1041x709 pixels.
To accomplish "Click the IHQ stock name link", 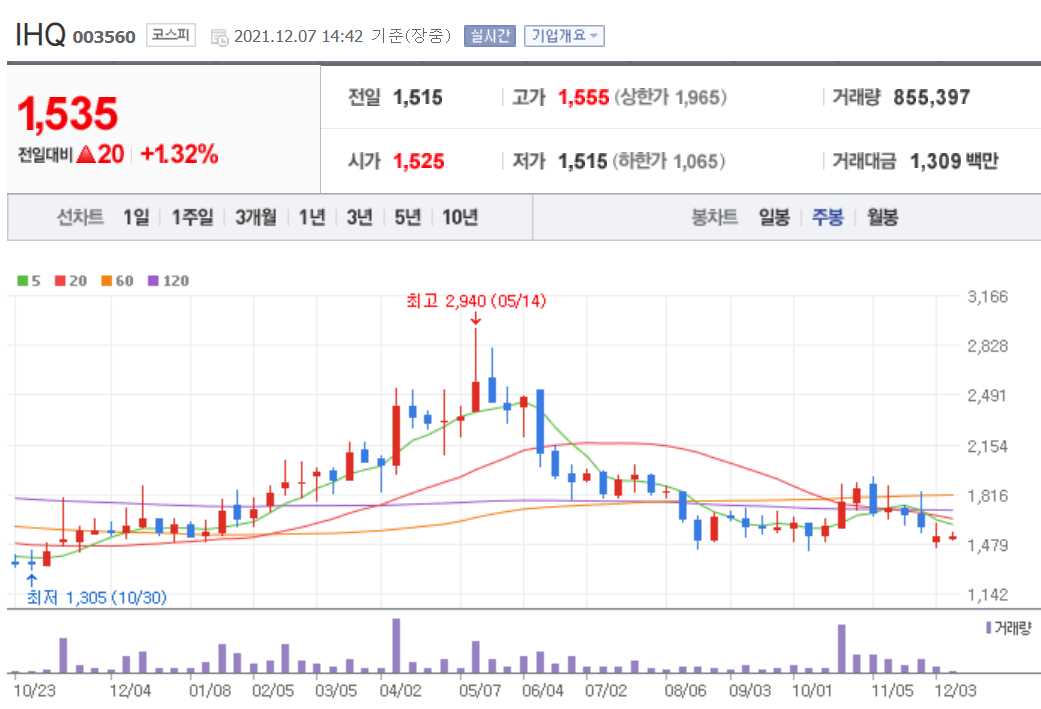I will tap(40, 33).
